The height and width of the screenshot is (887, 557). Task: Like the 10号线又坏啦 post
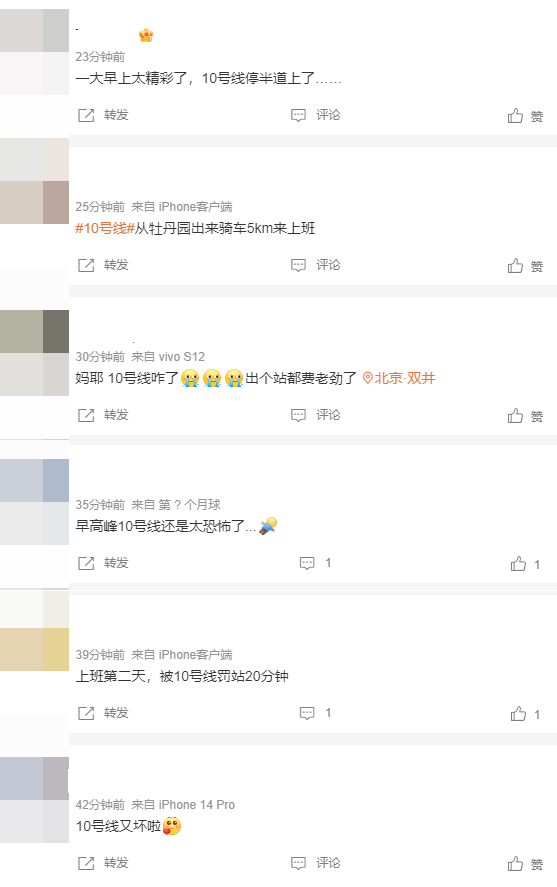(x=525, y=864)
